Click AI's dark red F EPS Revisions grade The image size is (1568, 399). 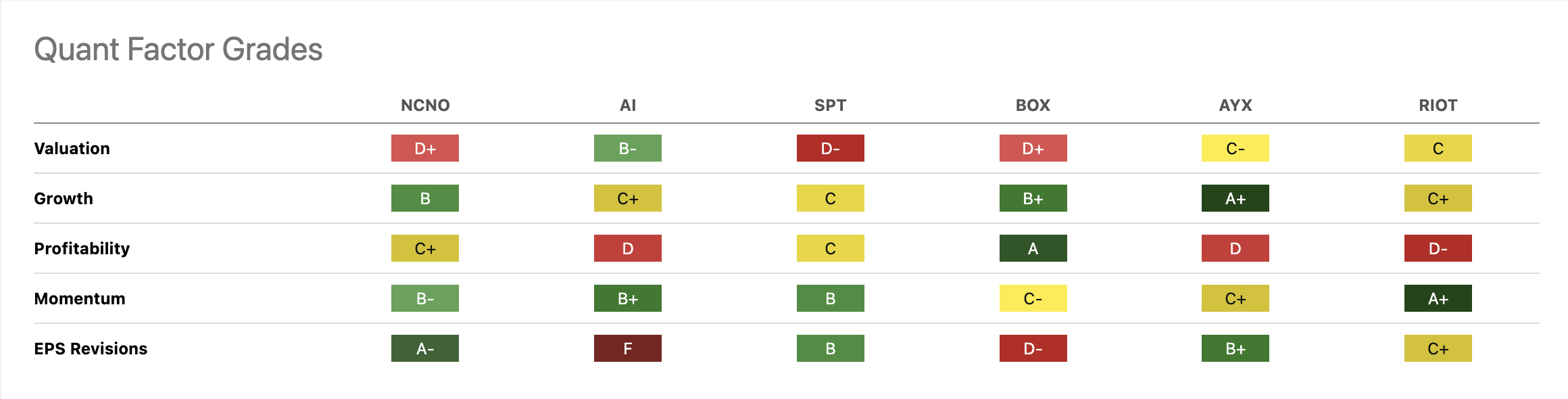[628, 349]
